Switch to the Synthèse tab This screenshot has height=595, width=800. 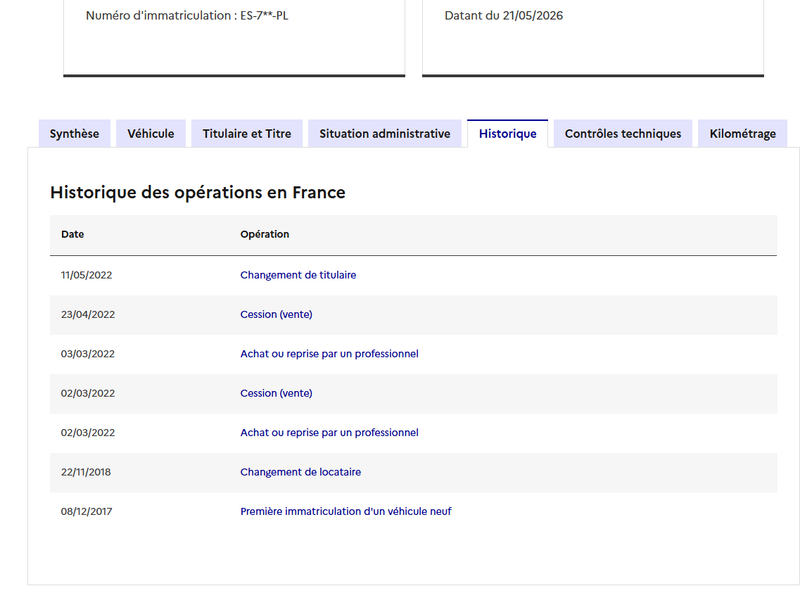tap(74, 134)
